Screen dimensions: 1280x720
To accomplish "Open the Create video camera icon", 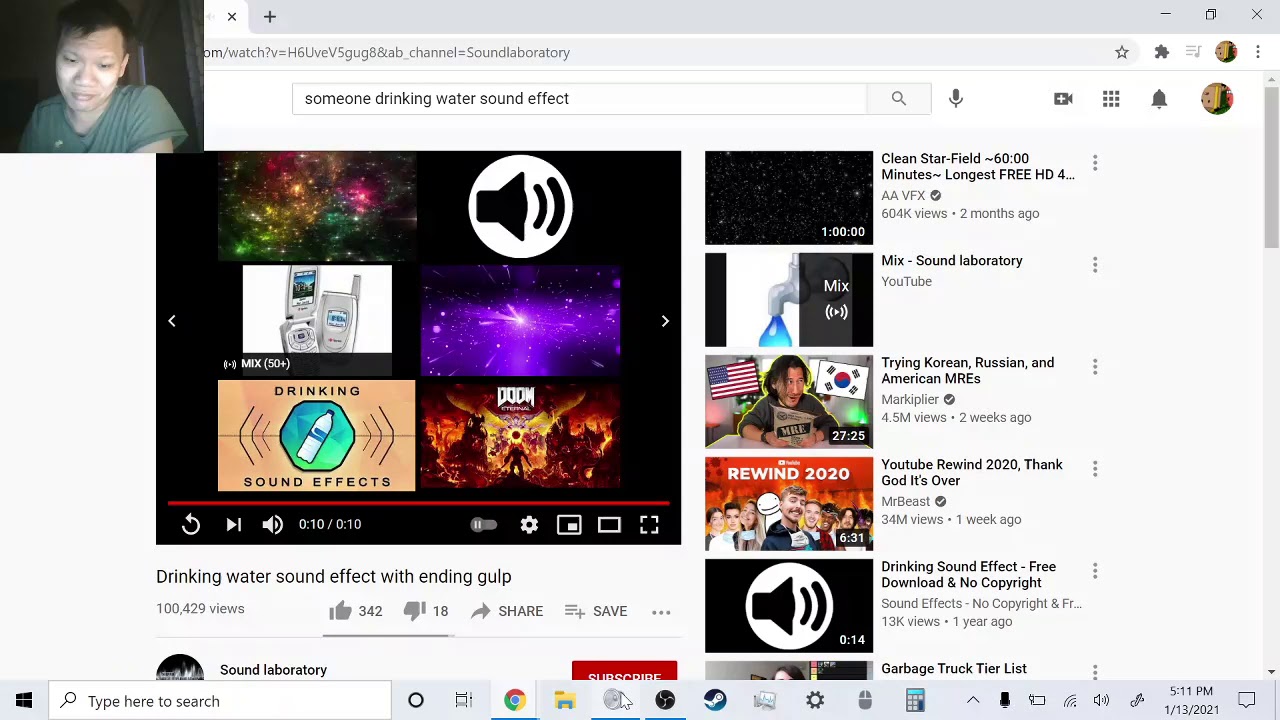I will click(x=1063, y=99).
